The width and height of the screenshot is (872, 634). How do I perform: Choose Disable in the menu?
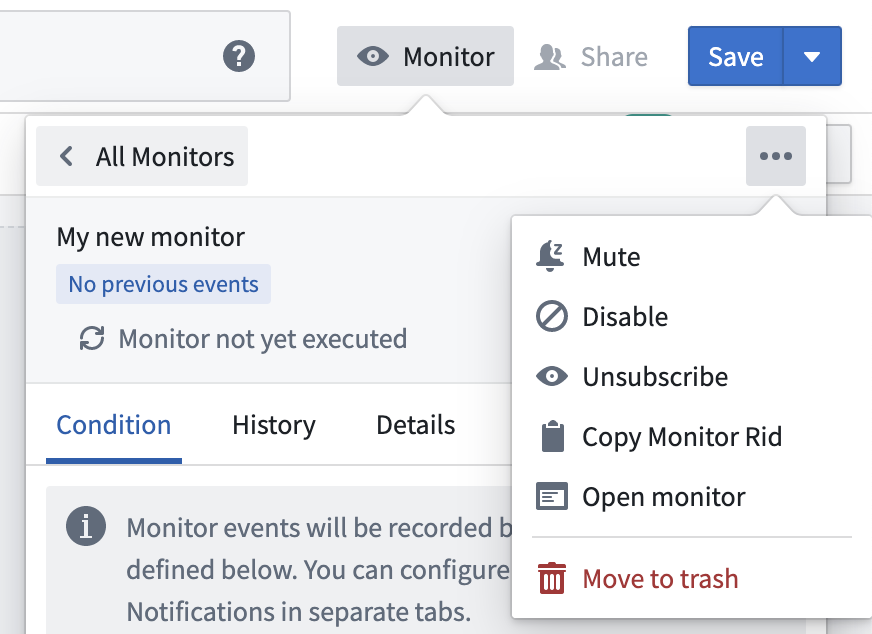[691, 316]
